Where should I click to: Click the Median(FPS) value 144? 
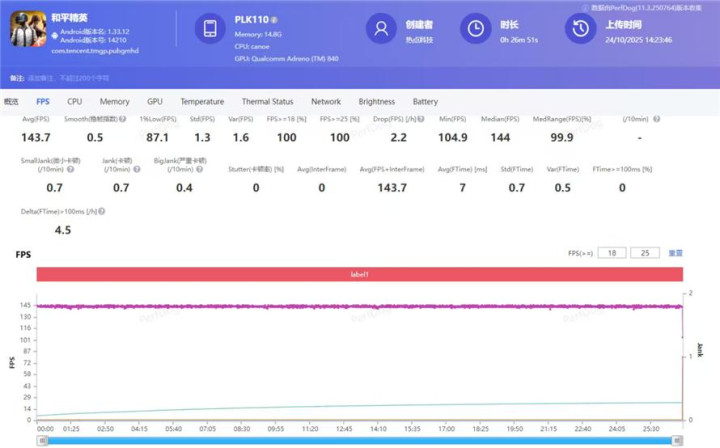[x=500, y=137]
